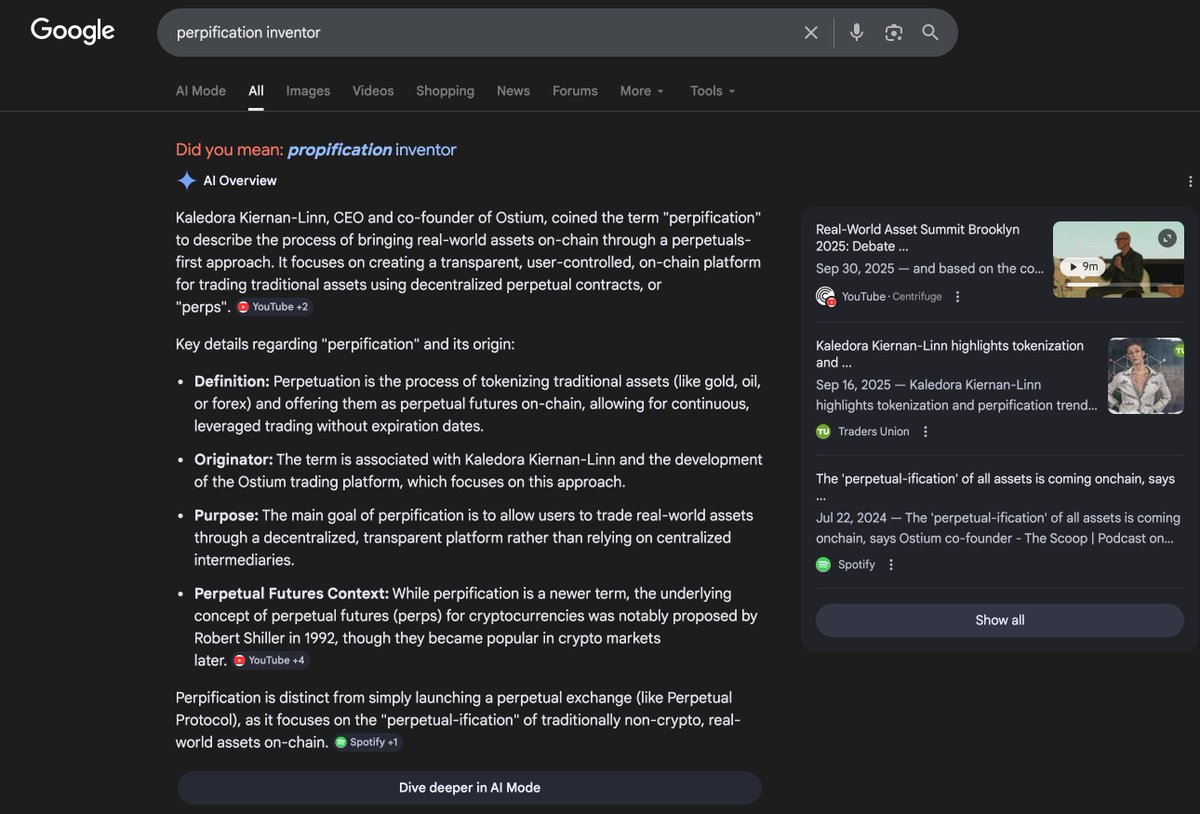Open the Google logo homepage link

pyautogui.click(x=73, y=31)
